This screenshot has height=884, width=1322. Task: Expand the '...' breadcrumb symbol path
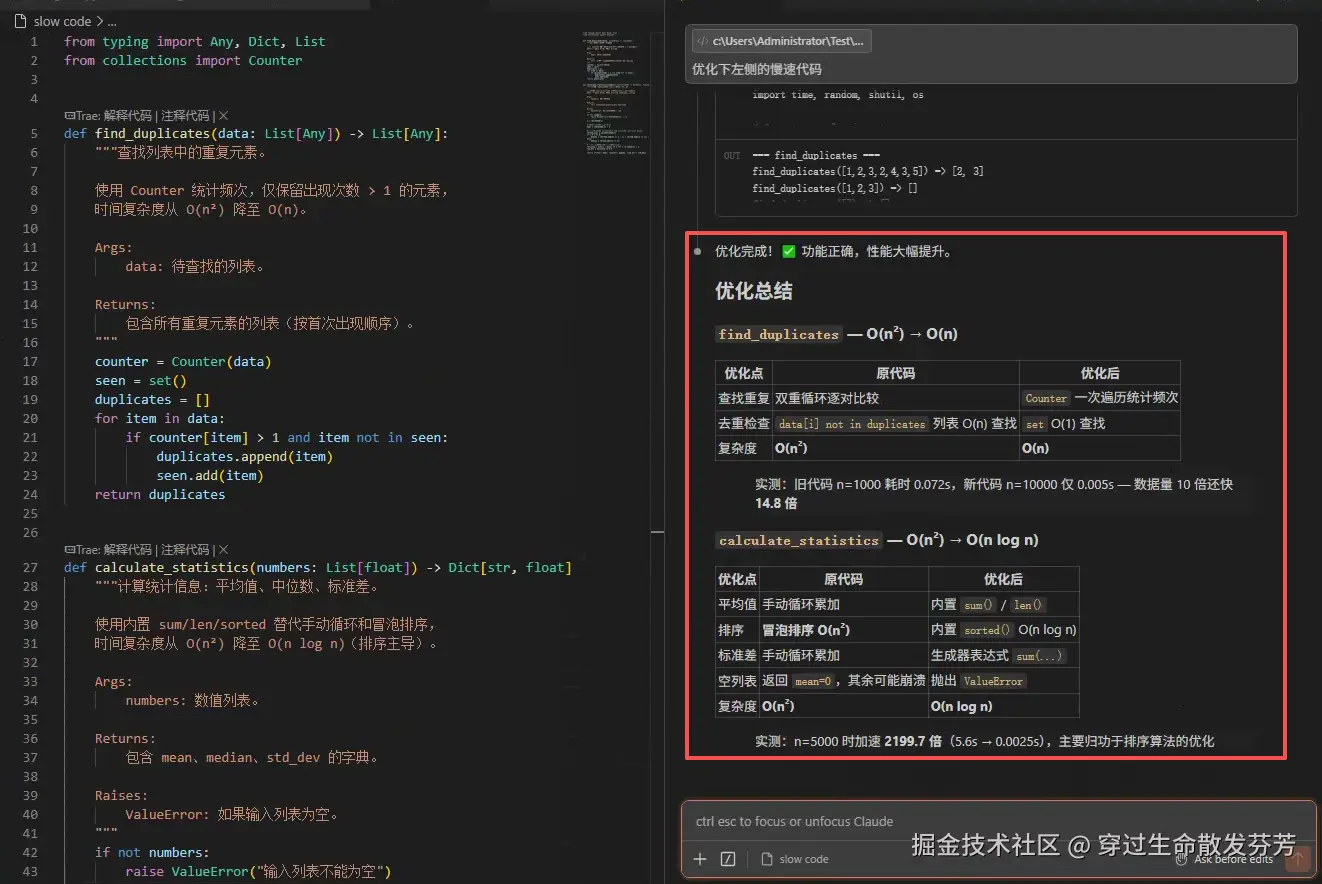(112, 21)
